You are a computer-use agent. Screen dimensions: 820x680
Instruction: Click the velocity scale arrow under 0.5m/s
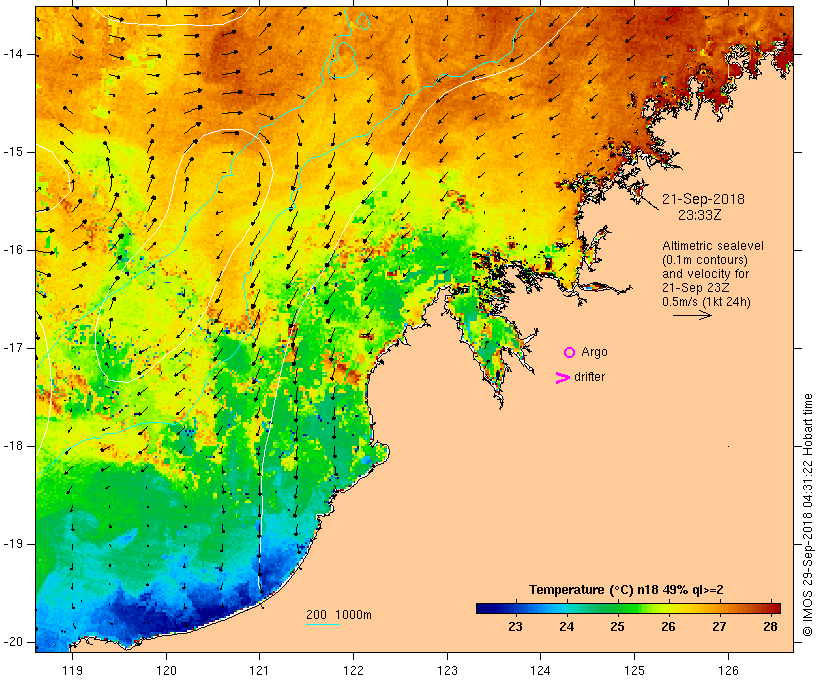pos(692,315)
